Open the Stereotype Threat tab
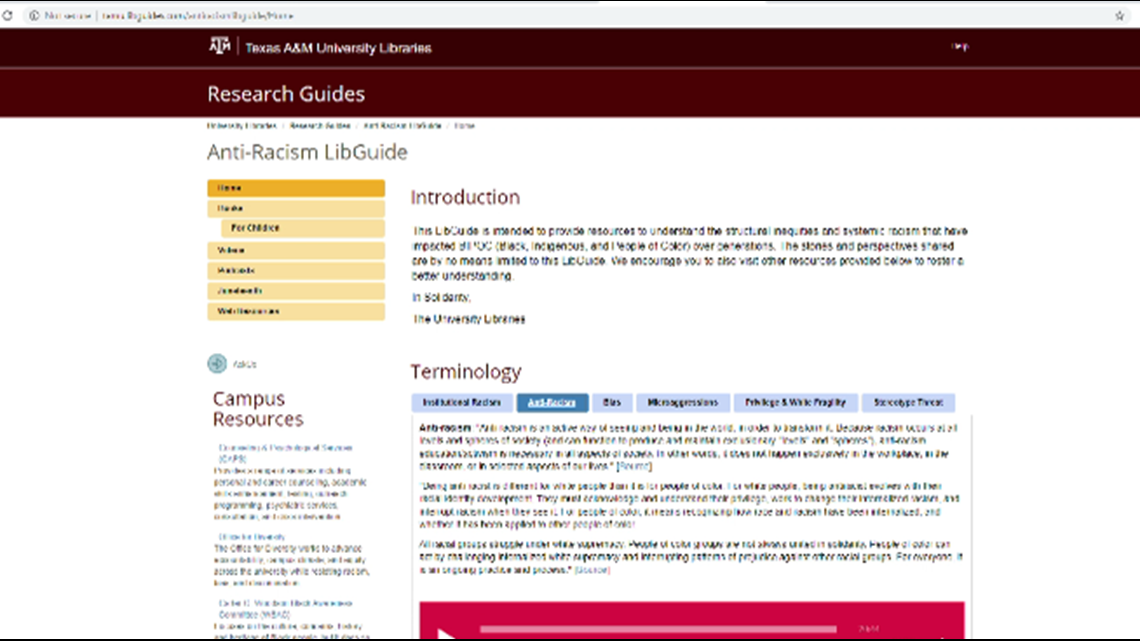This screenshot has width=1140, height=641. coord(908,402)
